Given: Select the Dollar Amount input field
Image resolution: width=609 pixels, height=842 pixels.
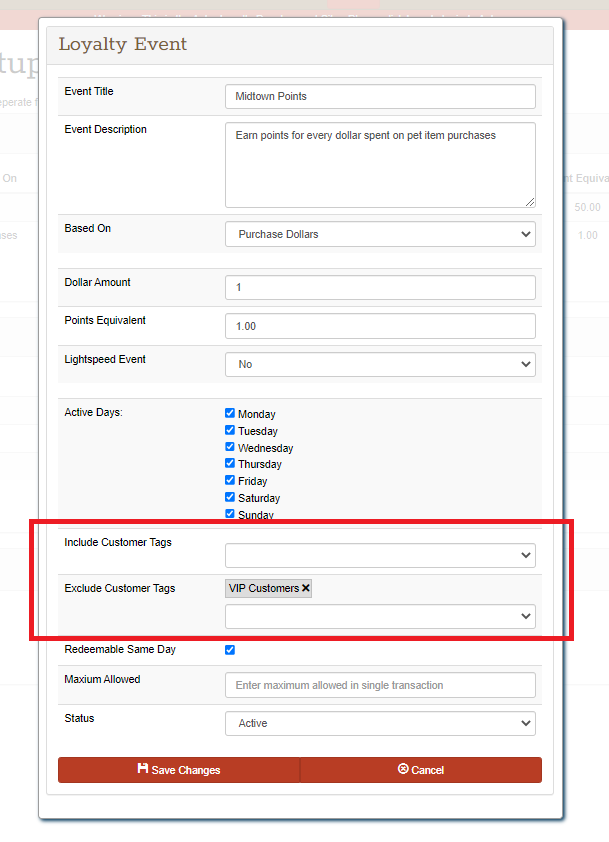Looking at the screenshot, I should pos(380,287).
